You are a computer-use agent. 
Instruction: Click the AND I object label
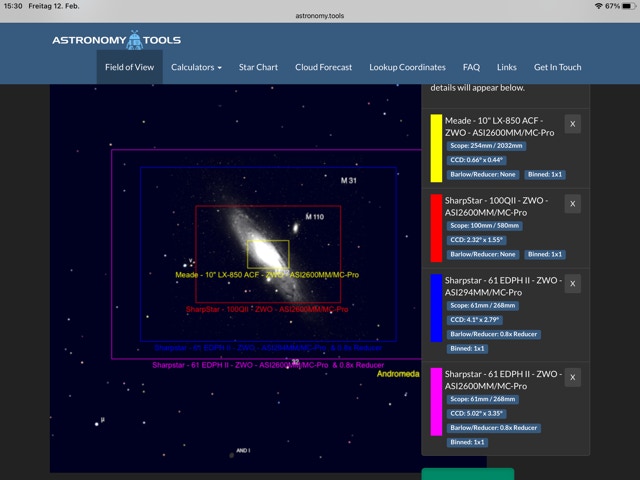click(x=243, y=451)
